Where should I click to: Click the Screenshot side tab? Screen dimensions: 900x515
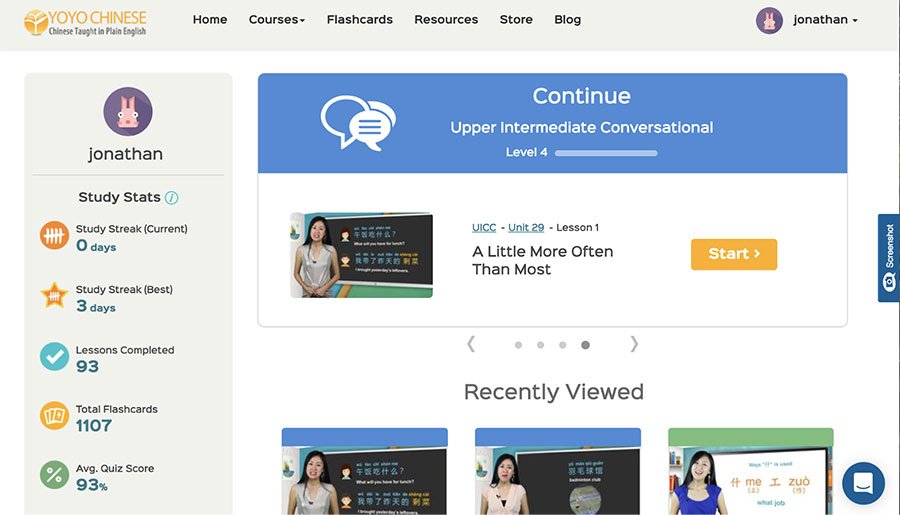tap(889, 258)
